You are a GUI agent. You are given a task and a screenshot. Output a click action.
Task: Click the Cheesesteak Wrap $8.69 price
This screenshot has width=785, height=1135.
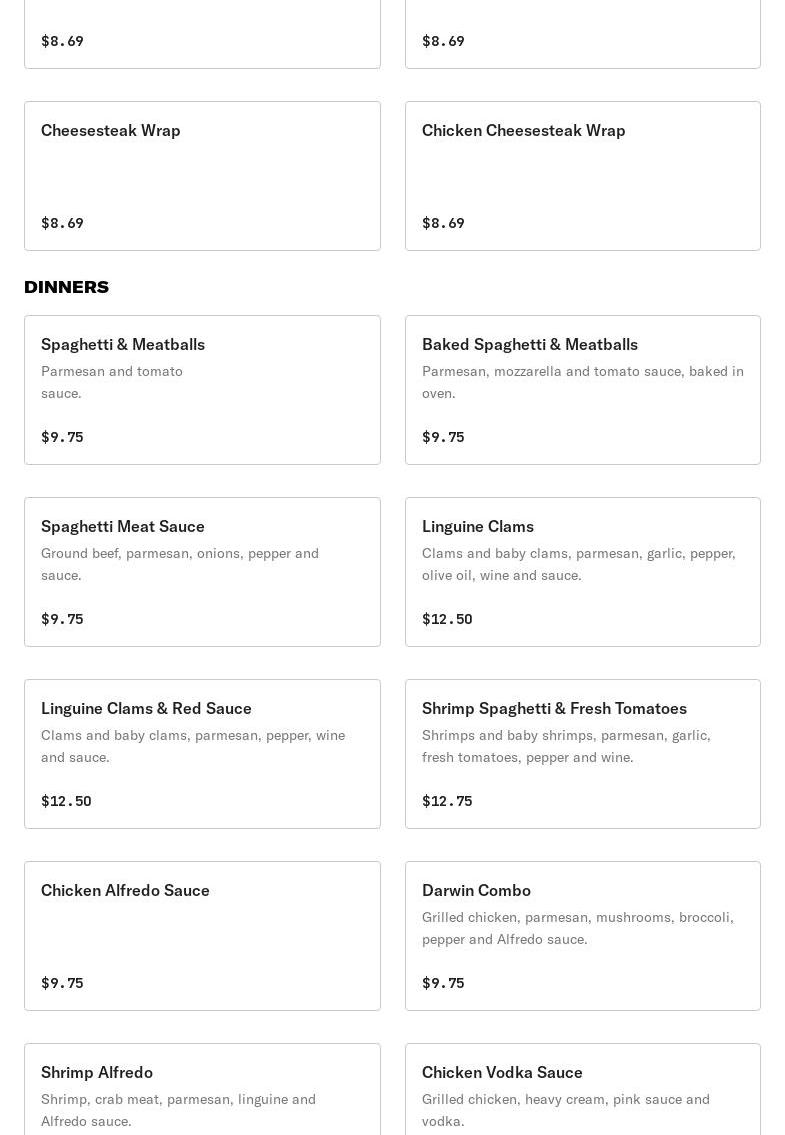click(x=62, y=223)
